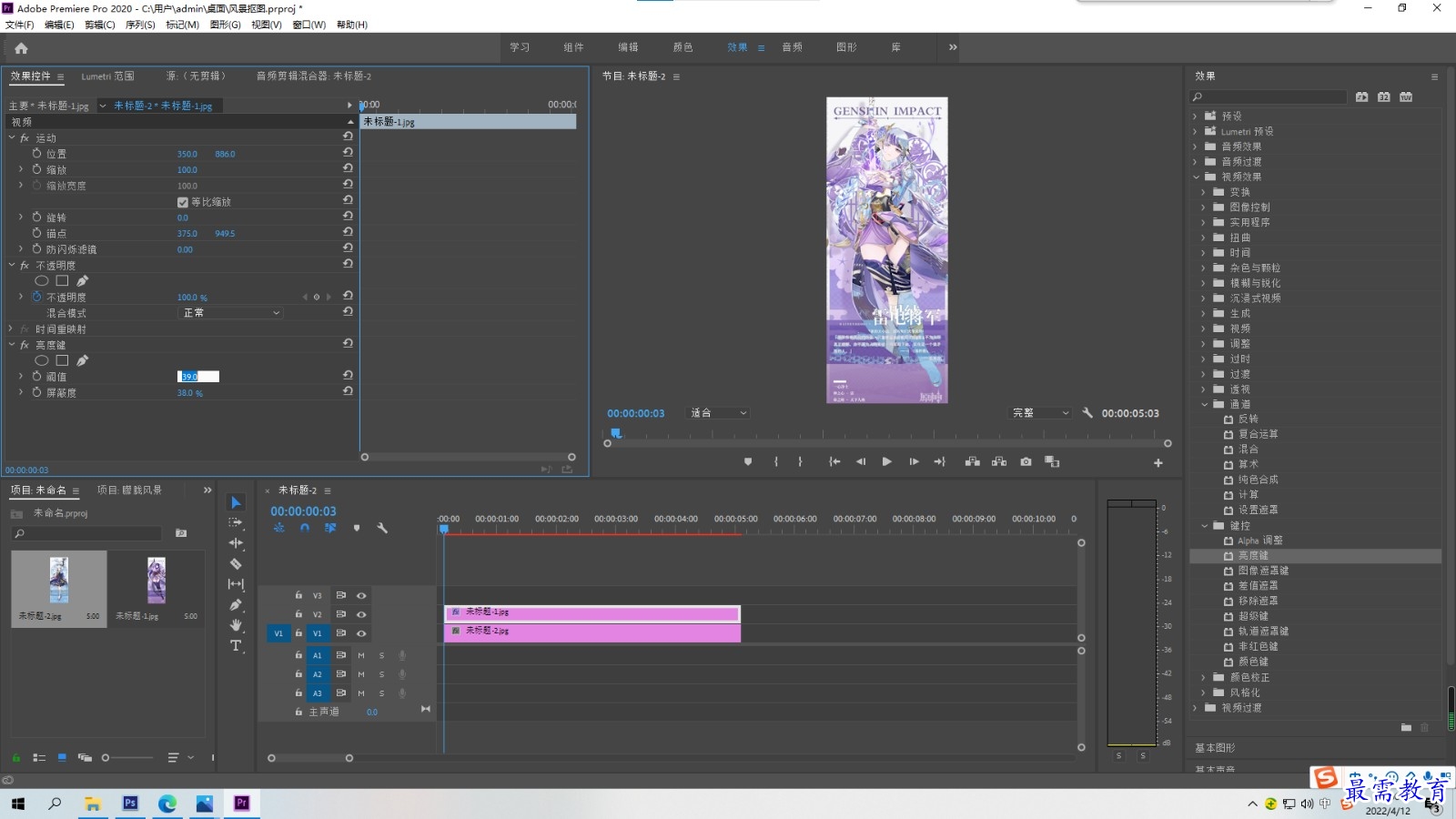Mute audio track A1
The width and height of the screenshot is (1456, 819).
361,655
